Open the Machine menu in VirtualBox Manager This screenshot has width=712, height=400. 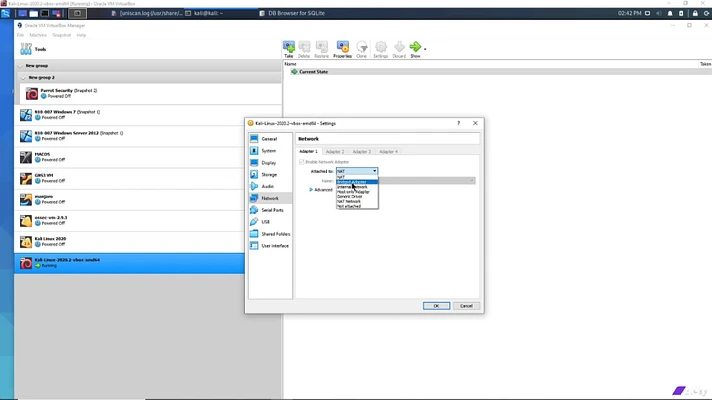click(38, 35)
